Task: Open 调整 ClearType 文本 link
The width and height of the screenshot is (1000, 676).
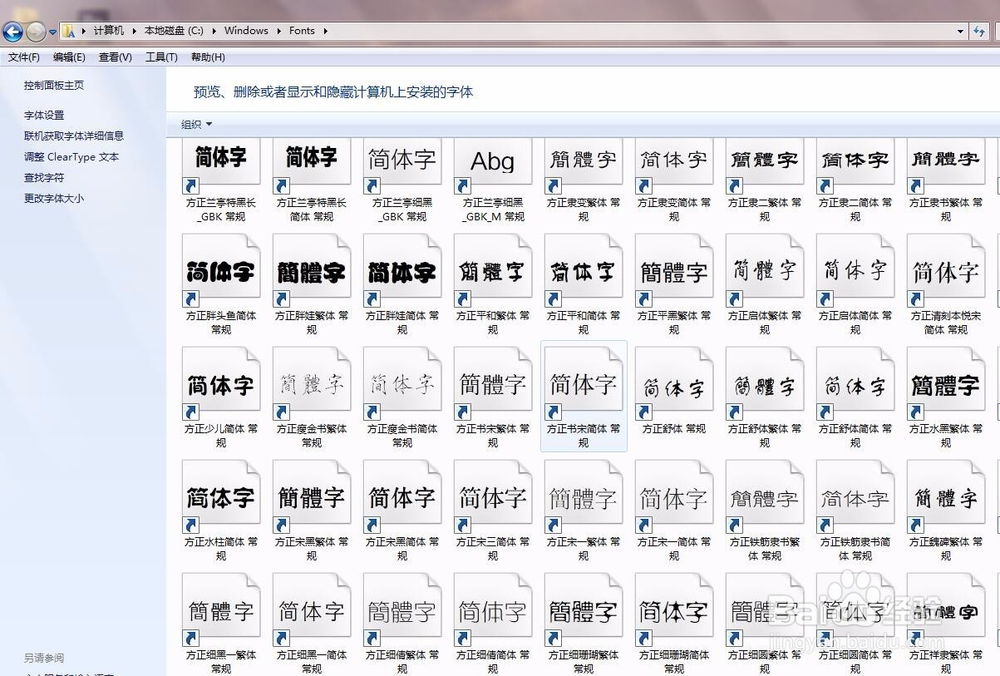Action: point(71,157)
